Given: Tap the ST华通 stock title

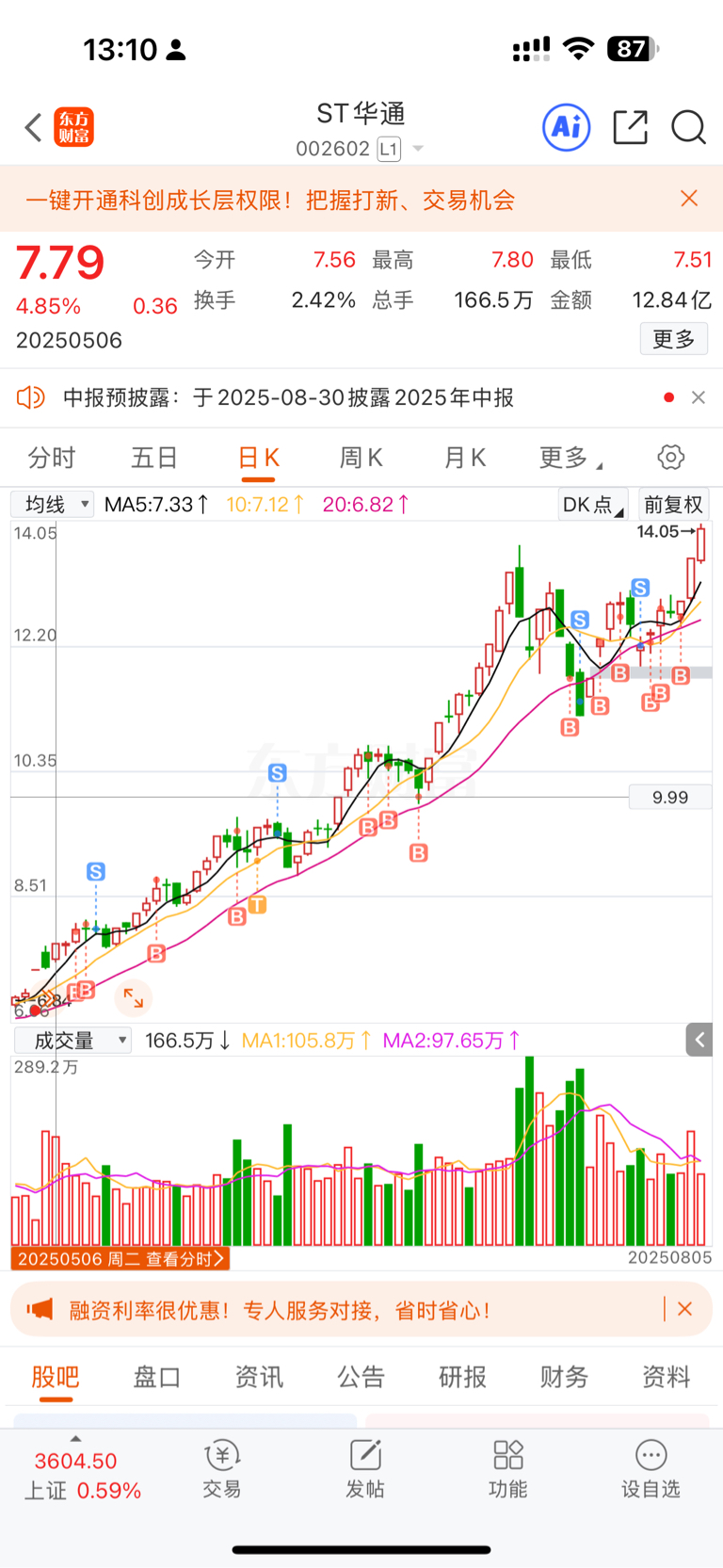Looking at the screenshot, I should pyautogui.click(x=361, y=114).
